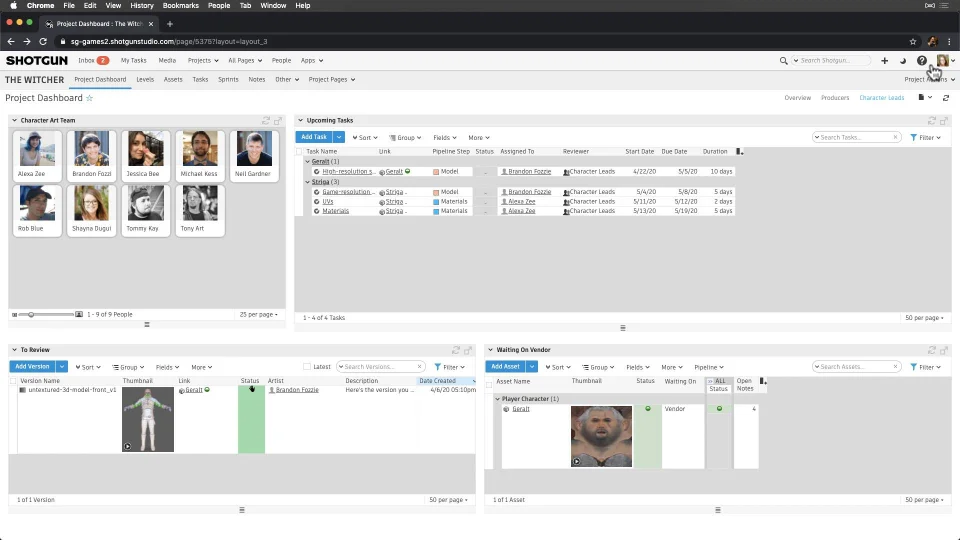Open the Overview layout tab
Viewport: 960px width, 540px height.
pyautogui.click(x=798, y=98)
